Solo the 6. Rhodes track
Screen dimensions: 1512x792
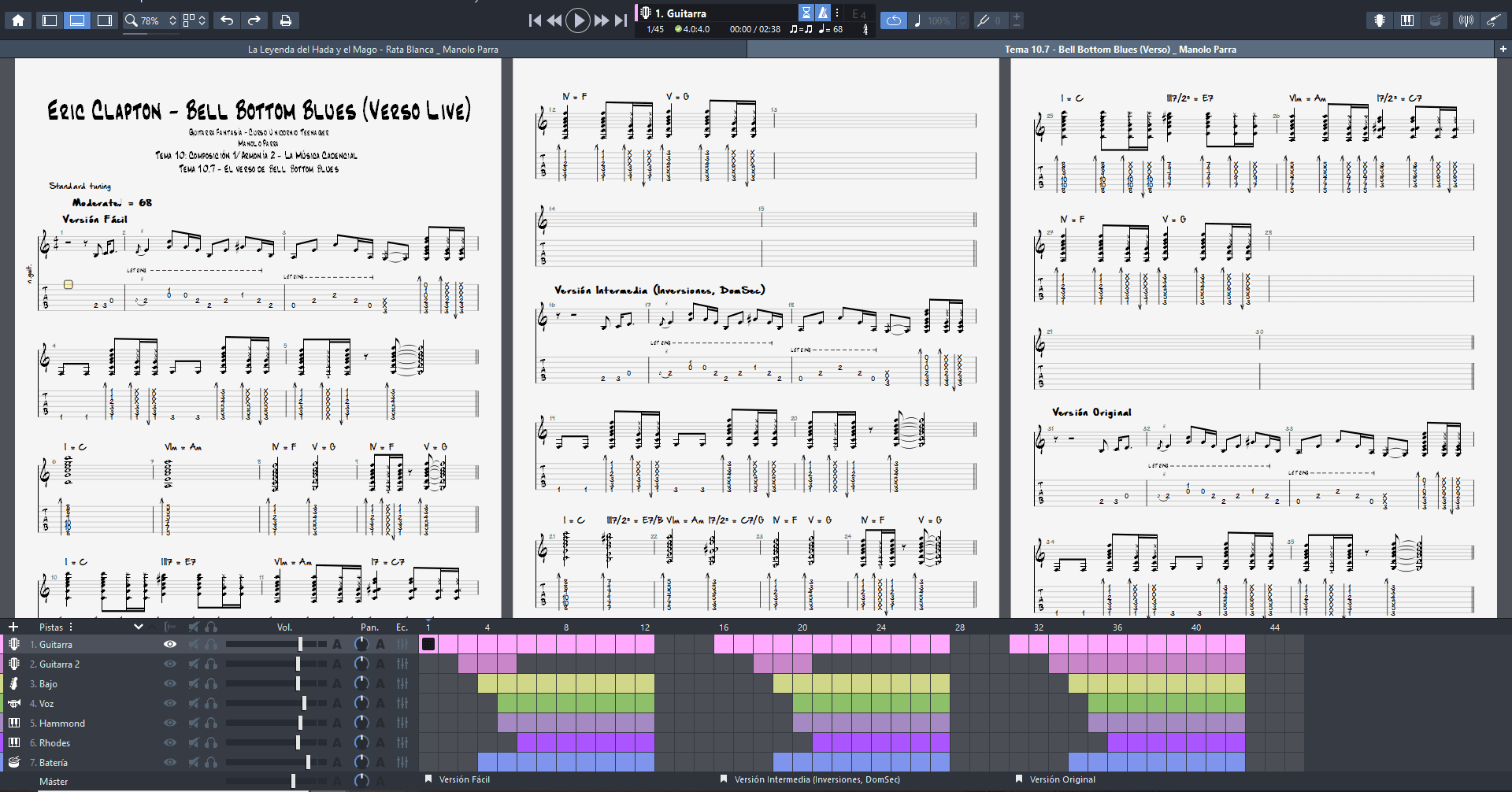211,742
